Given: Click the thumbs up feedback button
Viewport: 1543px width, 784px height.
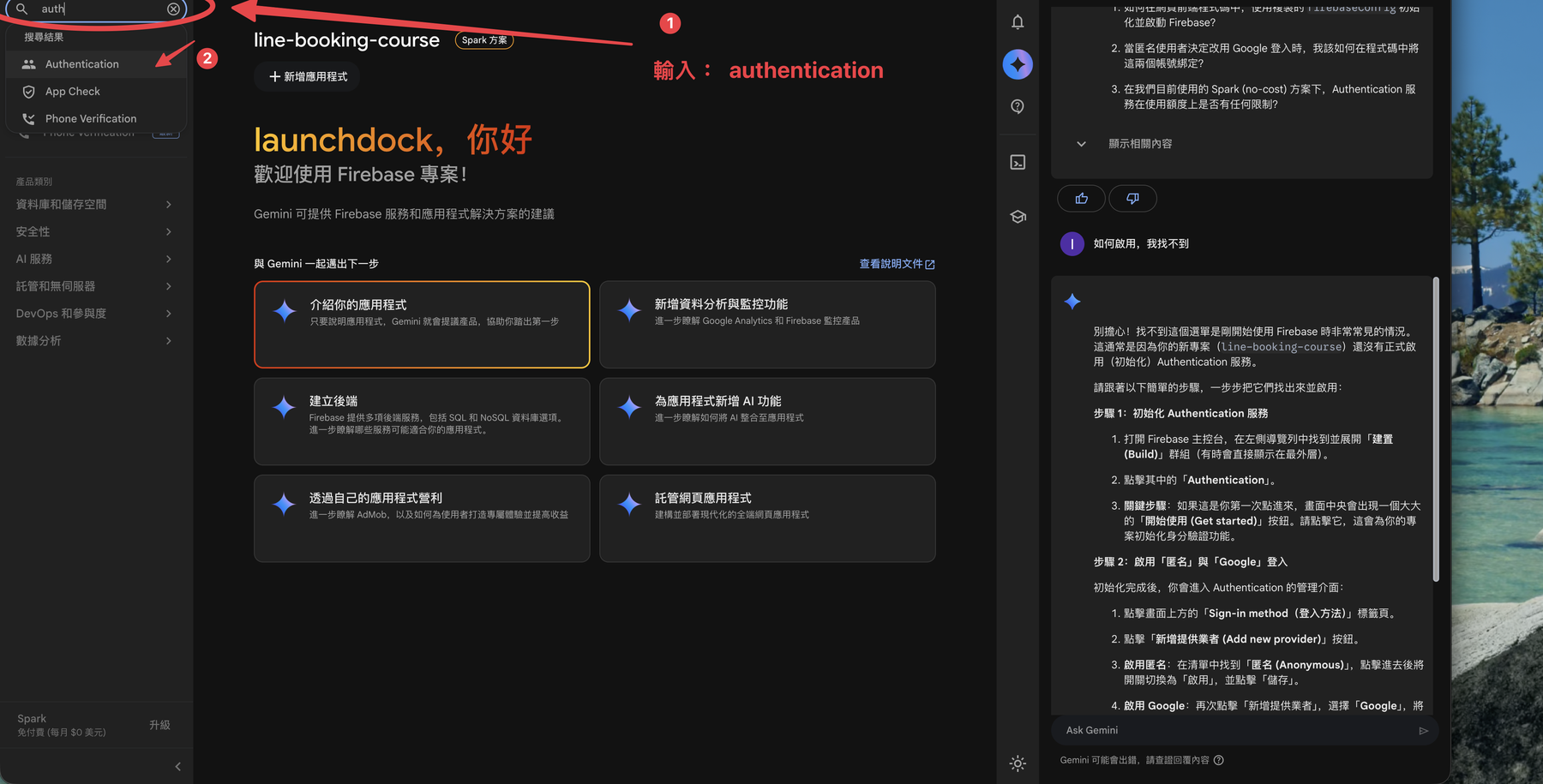Looking at the screenshot, I should [1082, 199].
